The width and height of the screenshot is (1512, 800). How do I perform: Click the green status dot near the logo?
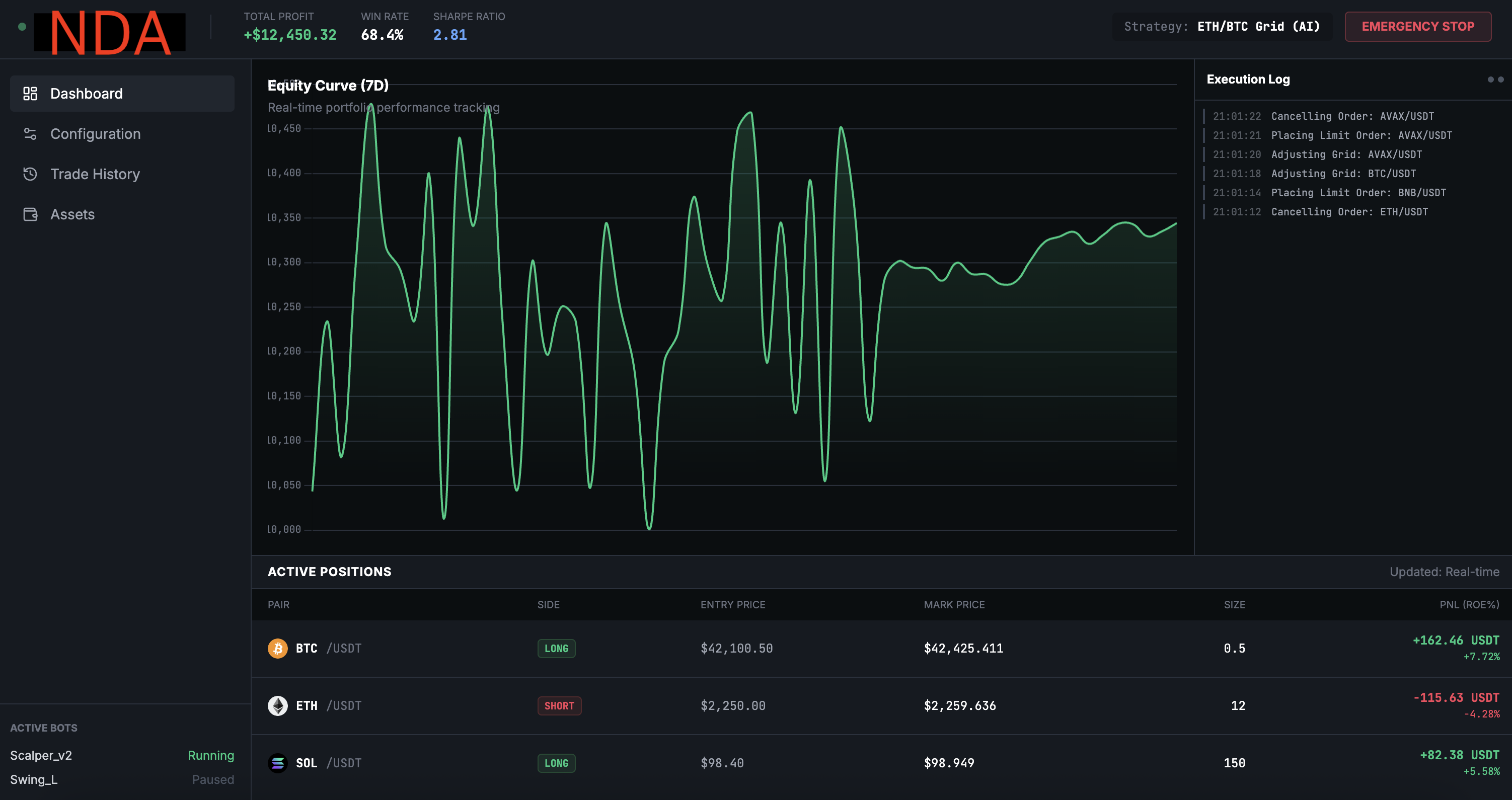coord(22,26)
